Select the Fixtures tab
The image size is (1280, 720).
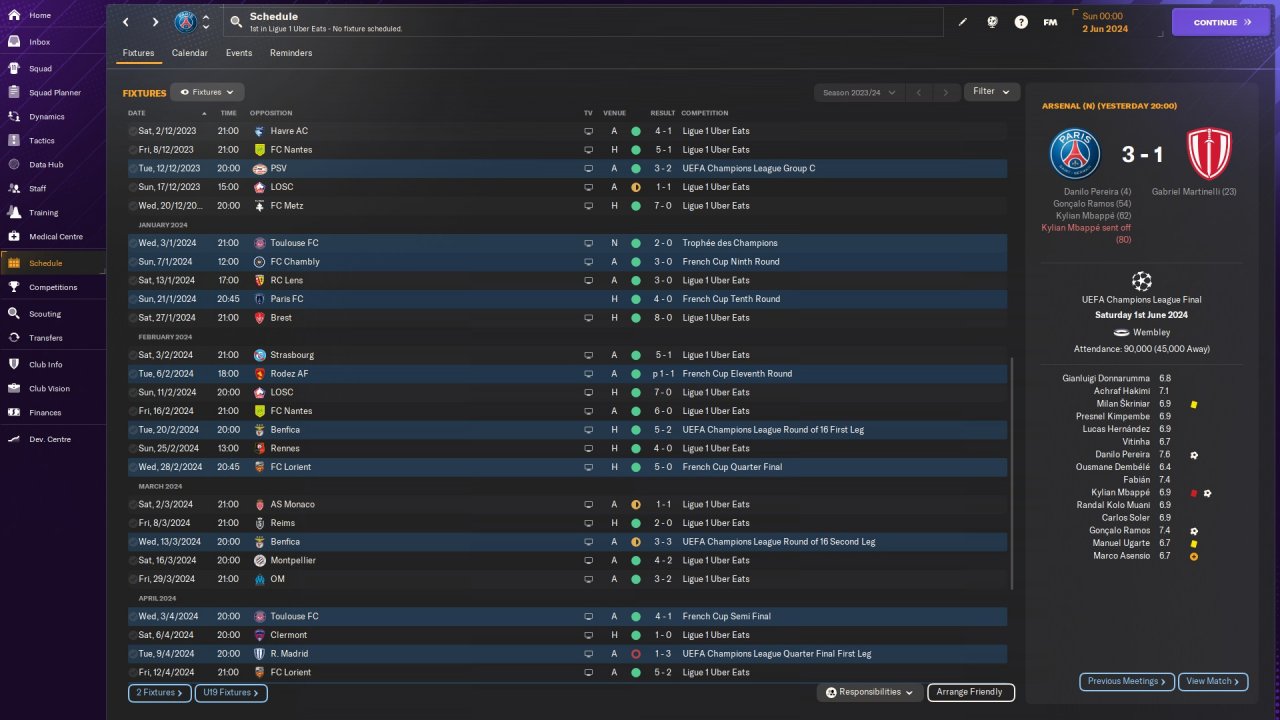138,53
